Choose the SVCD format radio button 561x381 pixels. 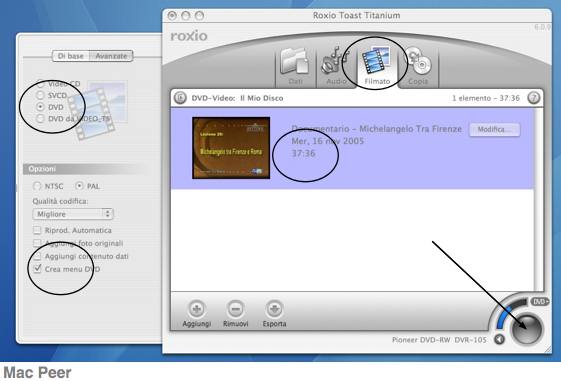click(40, 95)
